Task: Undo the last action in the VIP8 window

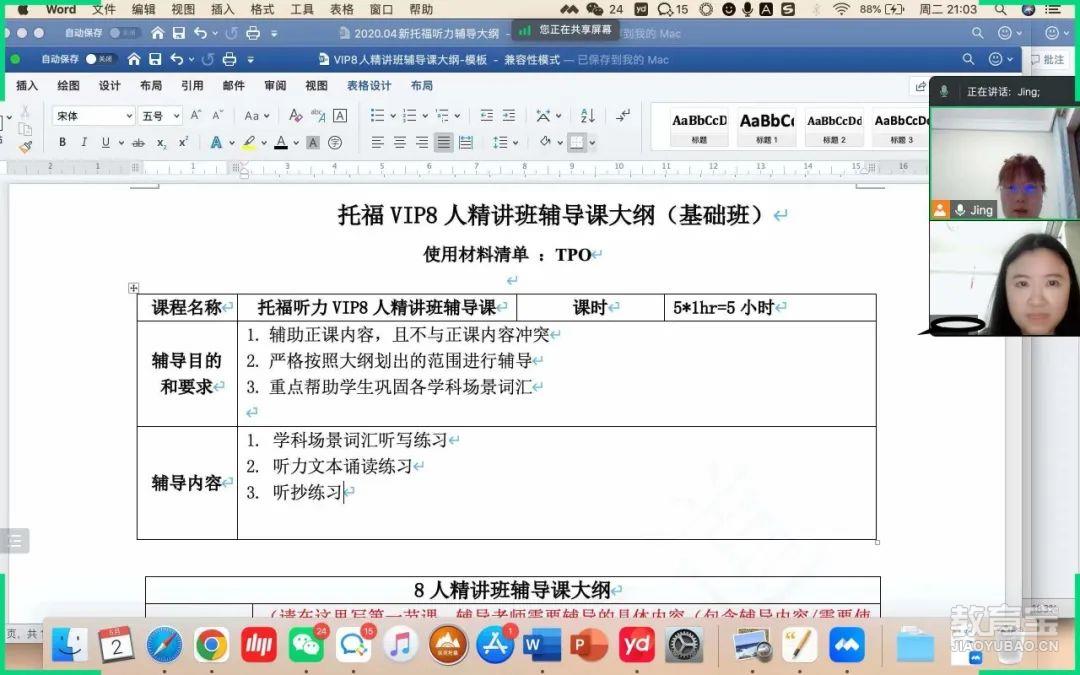Action: click(177, 60)
